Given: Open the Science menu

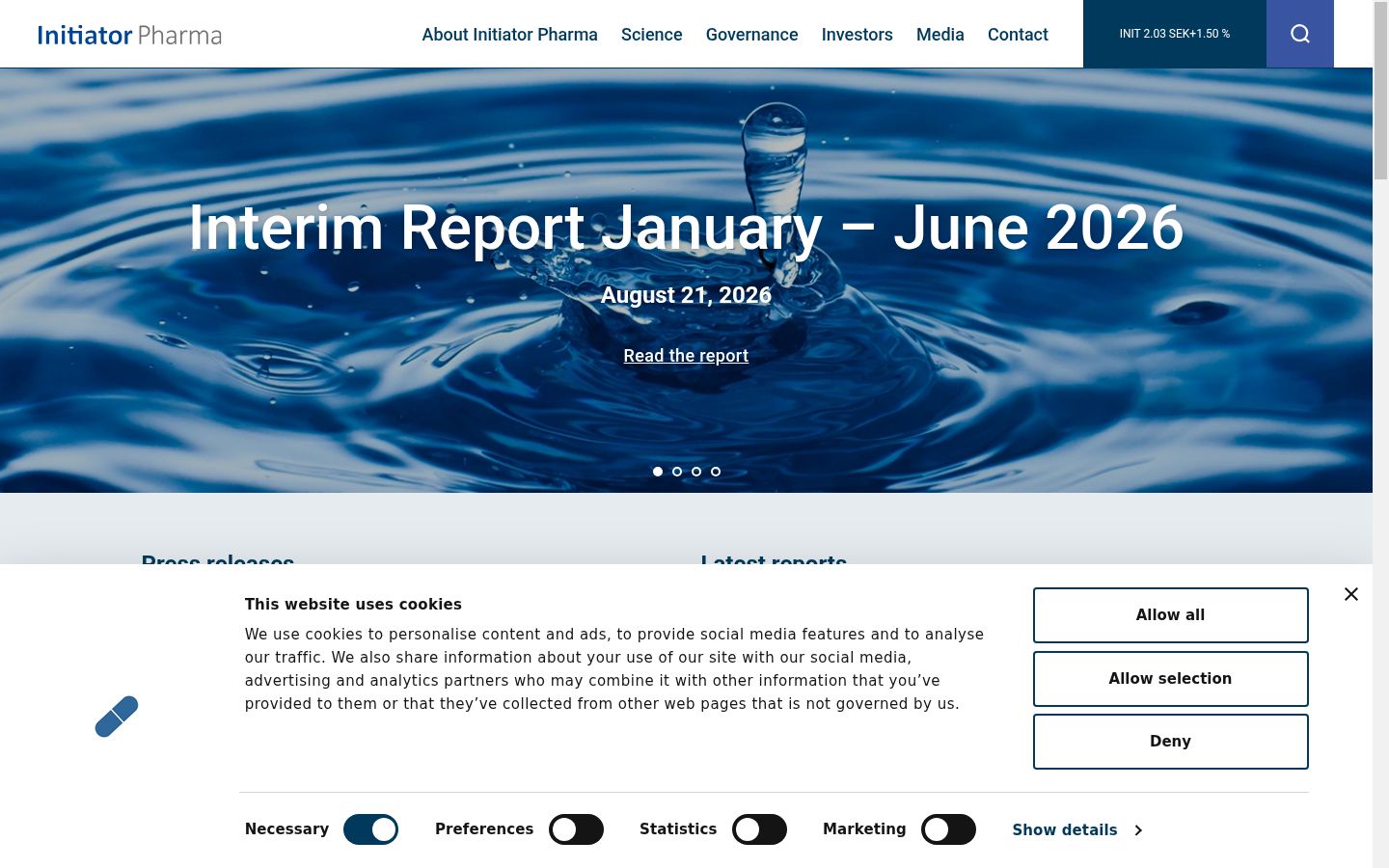Looking at the screenshot, I should (x=651, y=35).
